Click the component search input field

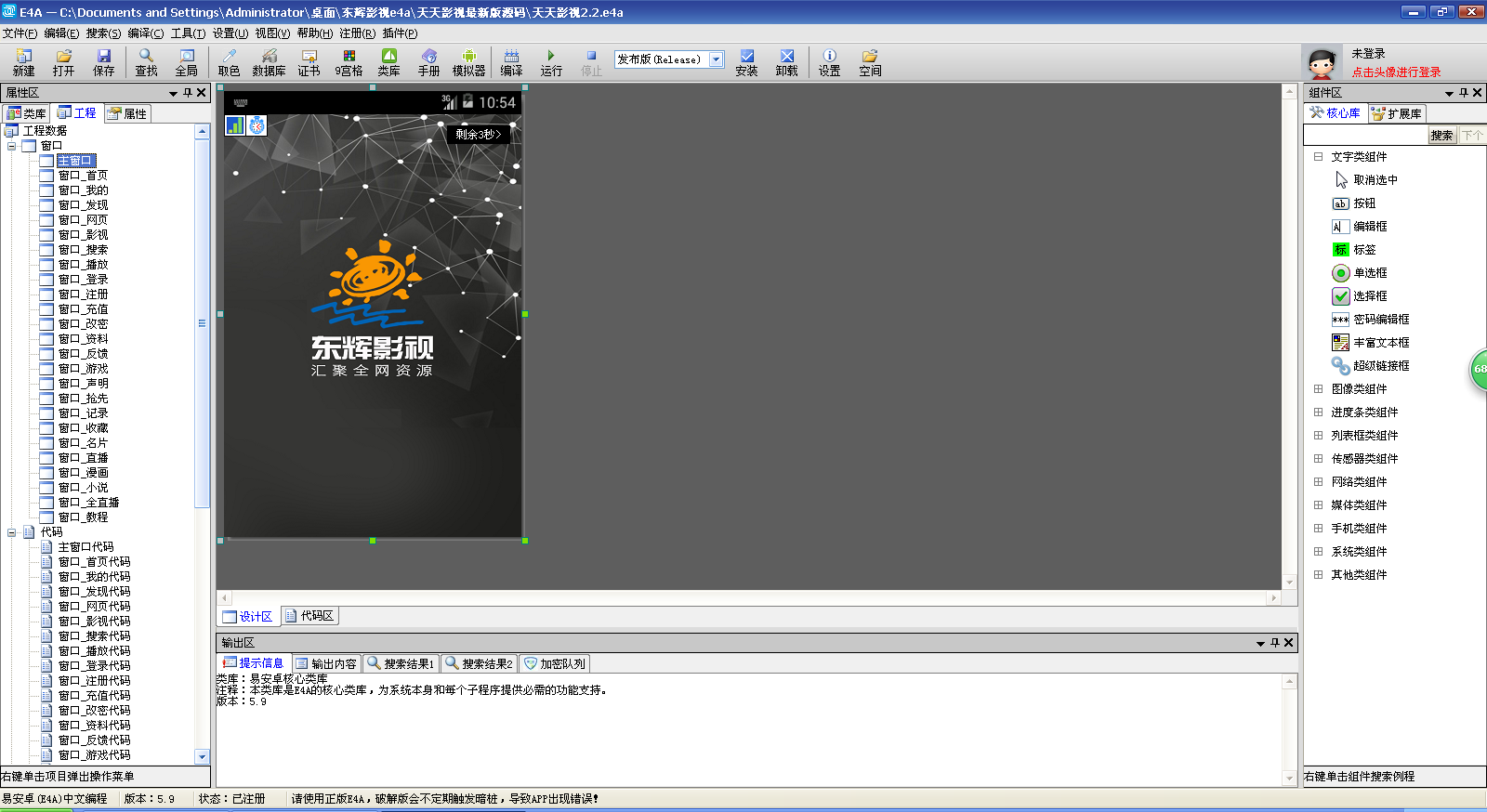tap(1365, 136)
